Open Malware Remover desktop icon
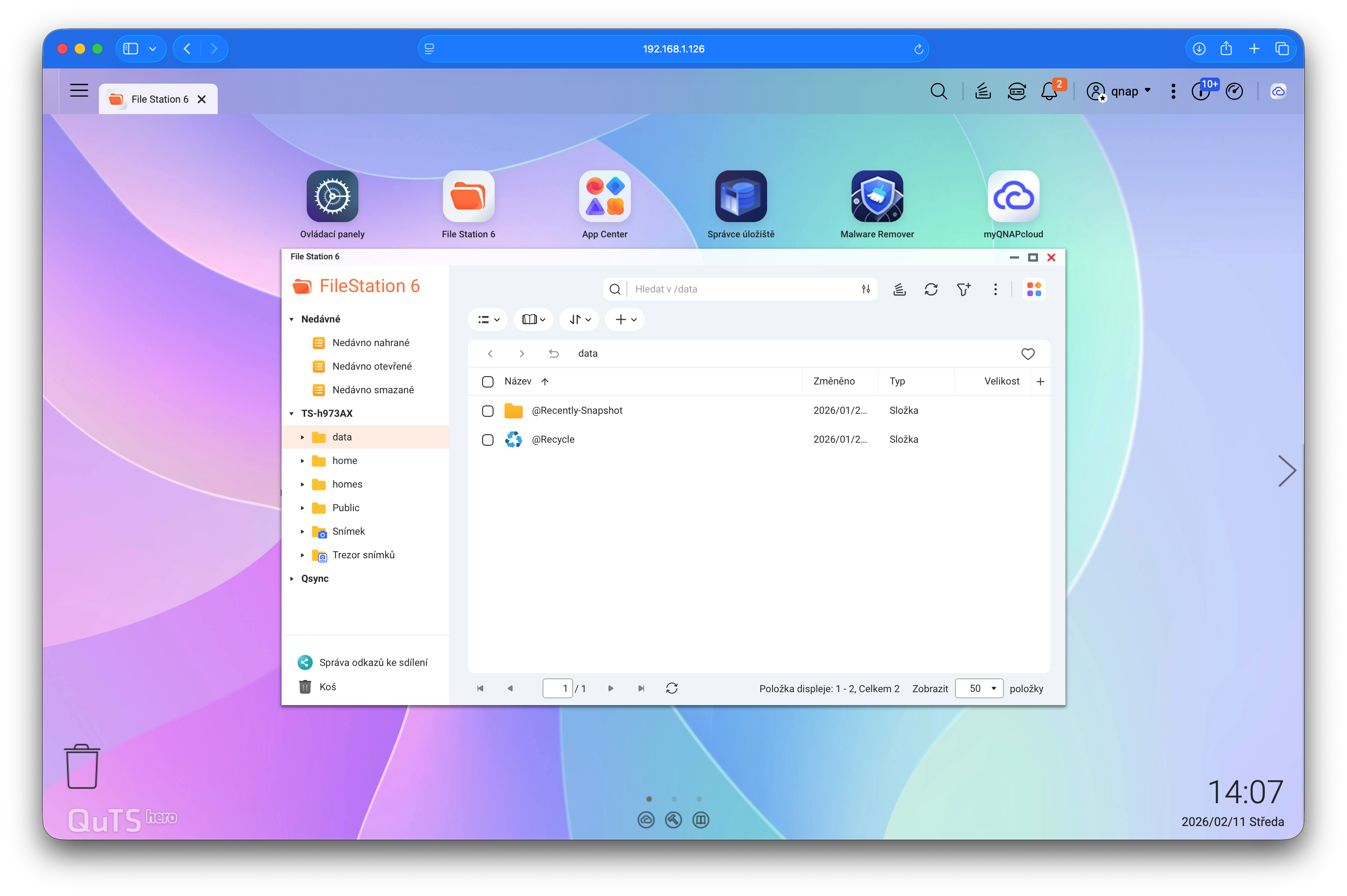 coord(876,197)
